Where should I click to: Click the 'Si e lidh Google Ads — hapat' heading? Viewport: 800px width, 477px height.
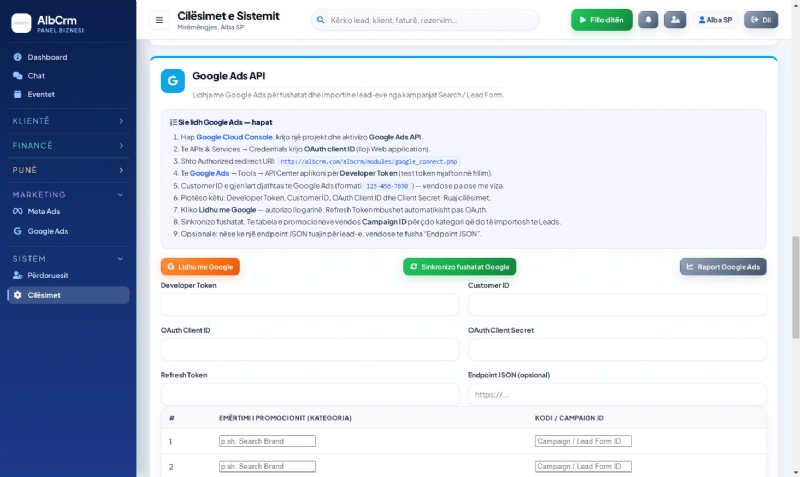[x=221, y=122]
